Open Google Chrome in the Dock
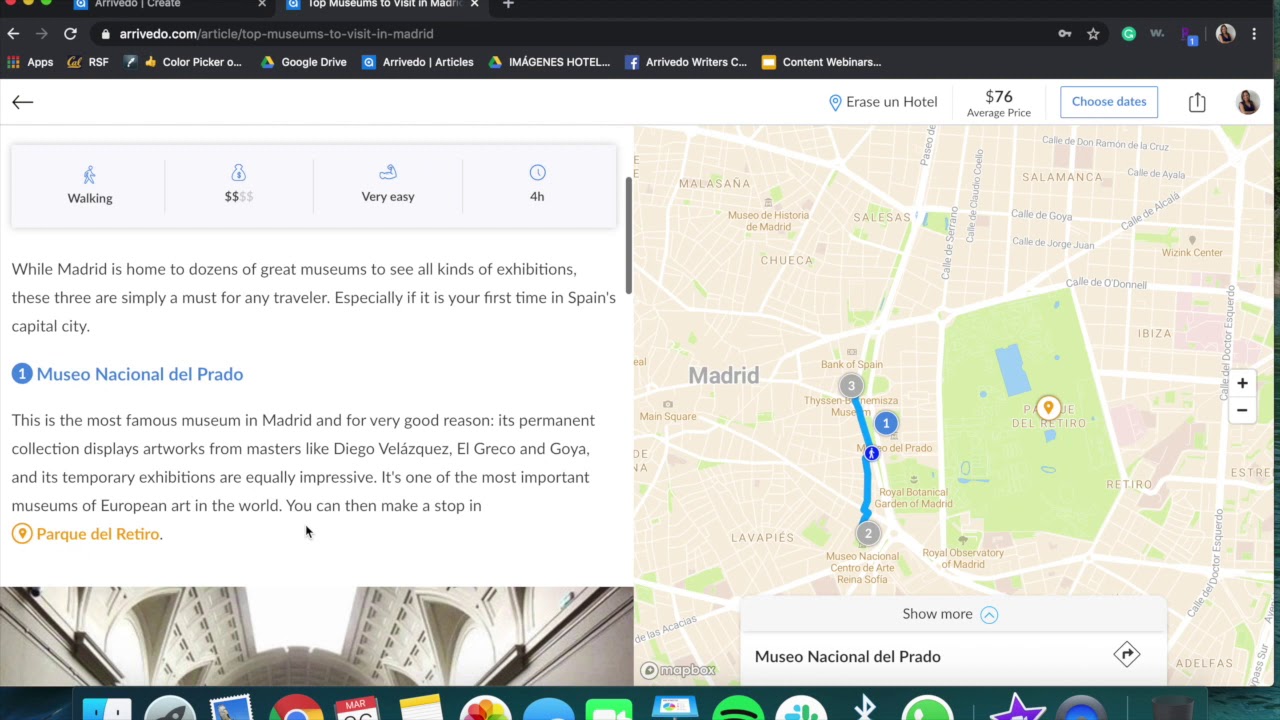Viewport: 1280px width, 720px height. 296,708
